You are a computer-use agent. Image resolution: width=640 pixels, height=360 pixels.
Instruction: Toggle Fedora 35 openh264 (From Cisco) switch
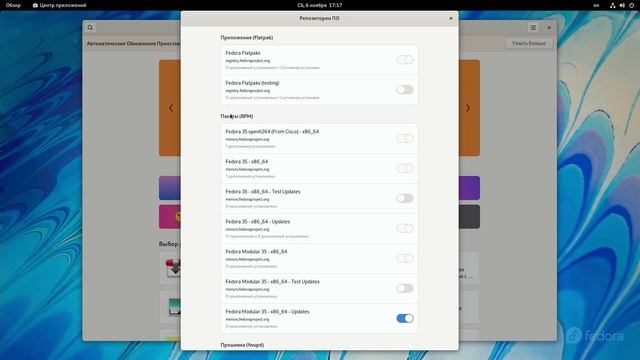coord(404,138)
